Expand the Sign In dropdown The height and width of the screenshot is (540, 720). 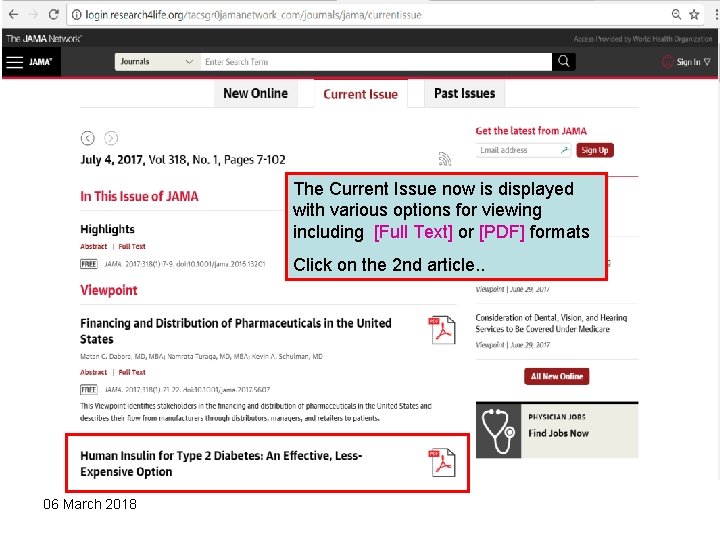point(707,62)
